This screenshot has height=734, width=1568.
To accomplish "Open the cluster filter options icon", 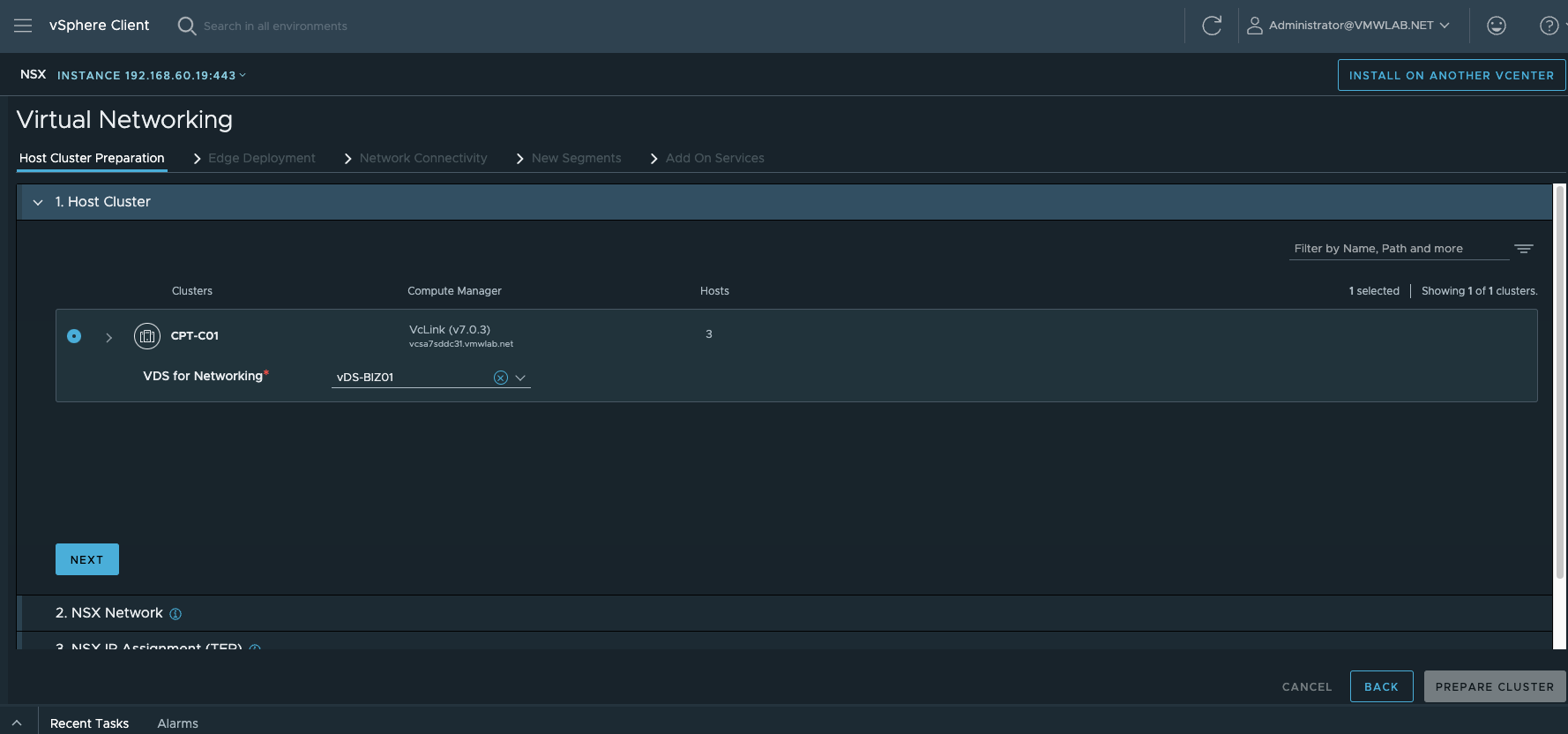I will [1524, 249].
